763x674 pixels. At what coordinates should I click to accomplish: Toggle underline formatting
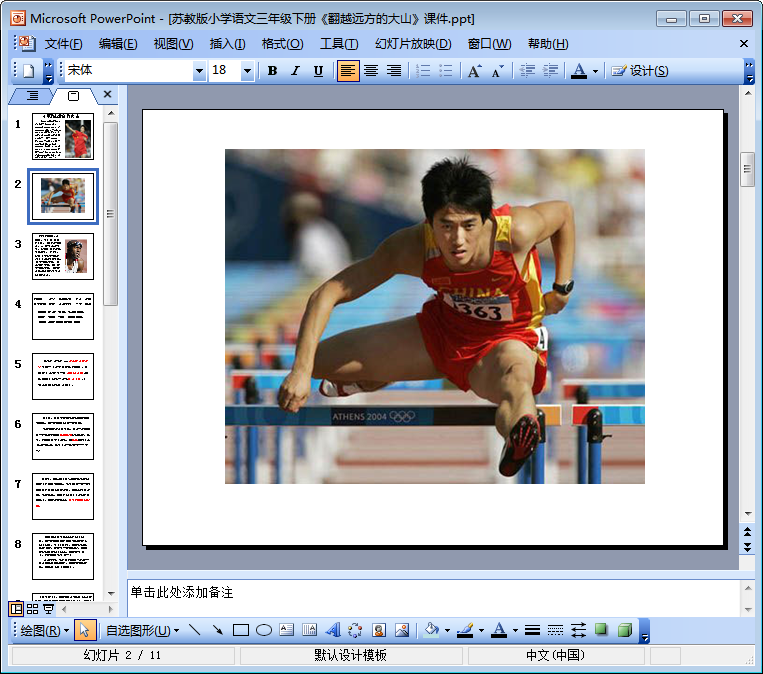[318, 71]
